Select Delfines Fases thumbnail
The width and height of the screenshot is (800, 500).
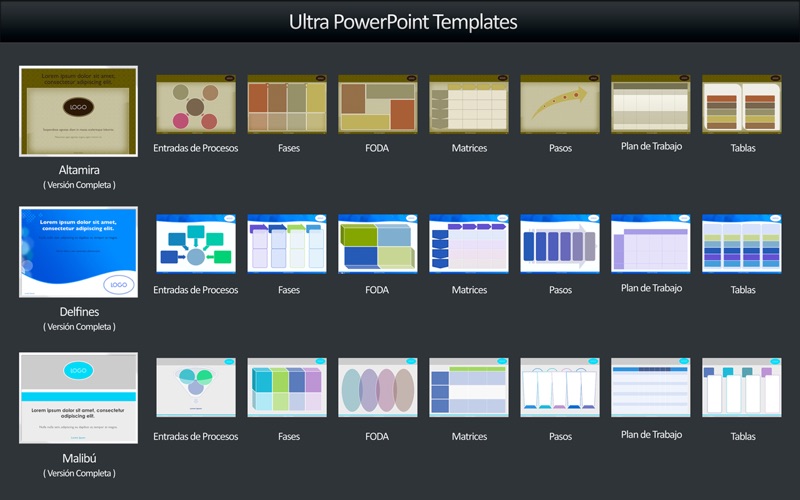click(x=287, y=244)
